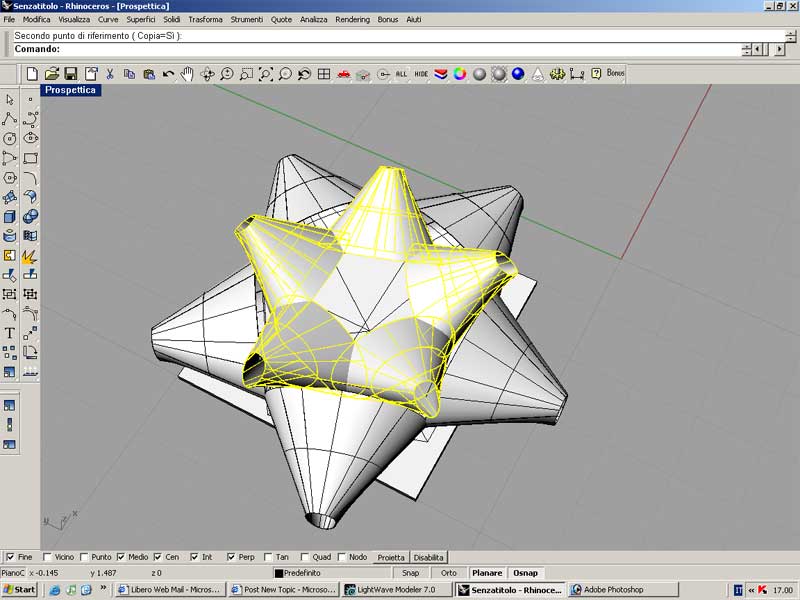This screenshot has height=600, width=800.
Task: Open the Trasforma menu
Action: click(x=206, y=20)
